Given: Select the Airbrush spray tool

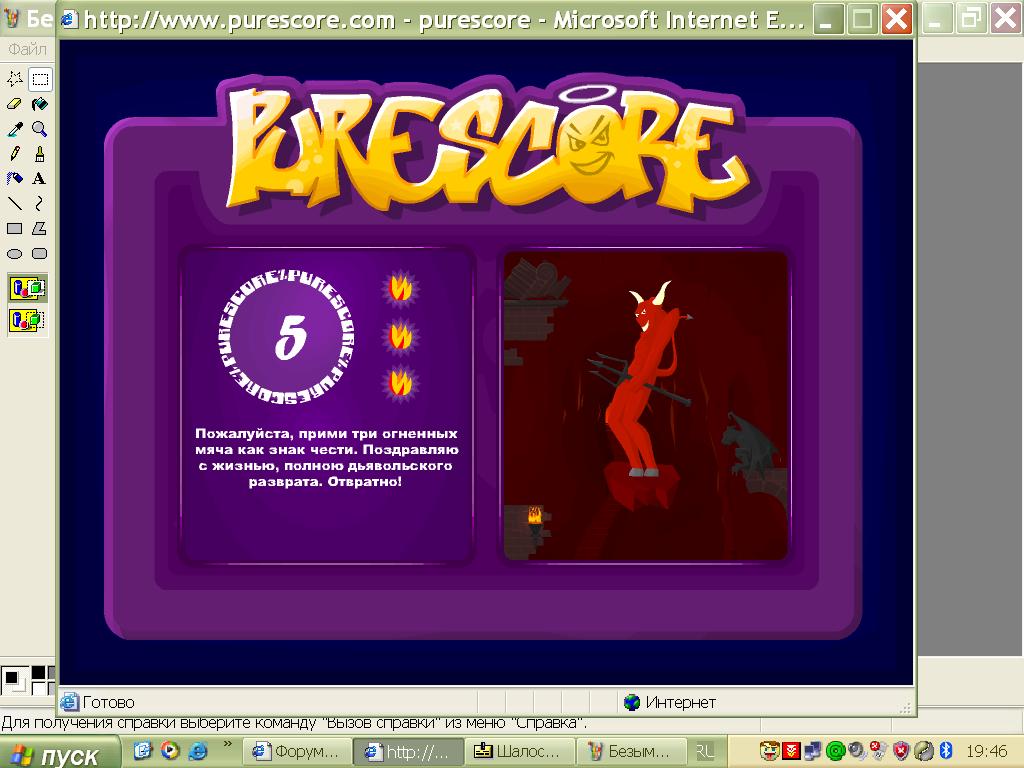Looking at the screenshot, I should tap(15, 179).
